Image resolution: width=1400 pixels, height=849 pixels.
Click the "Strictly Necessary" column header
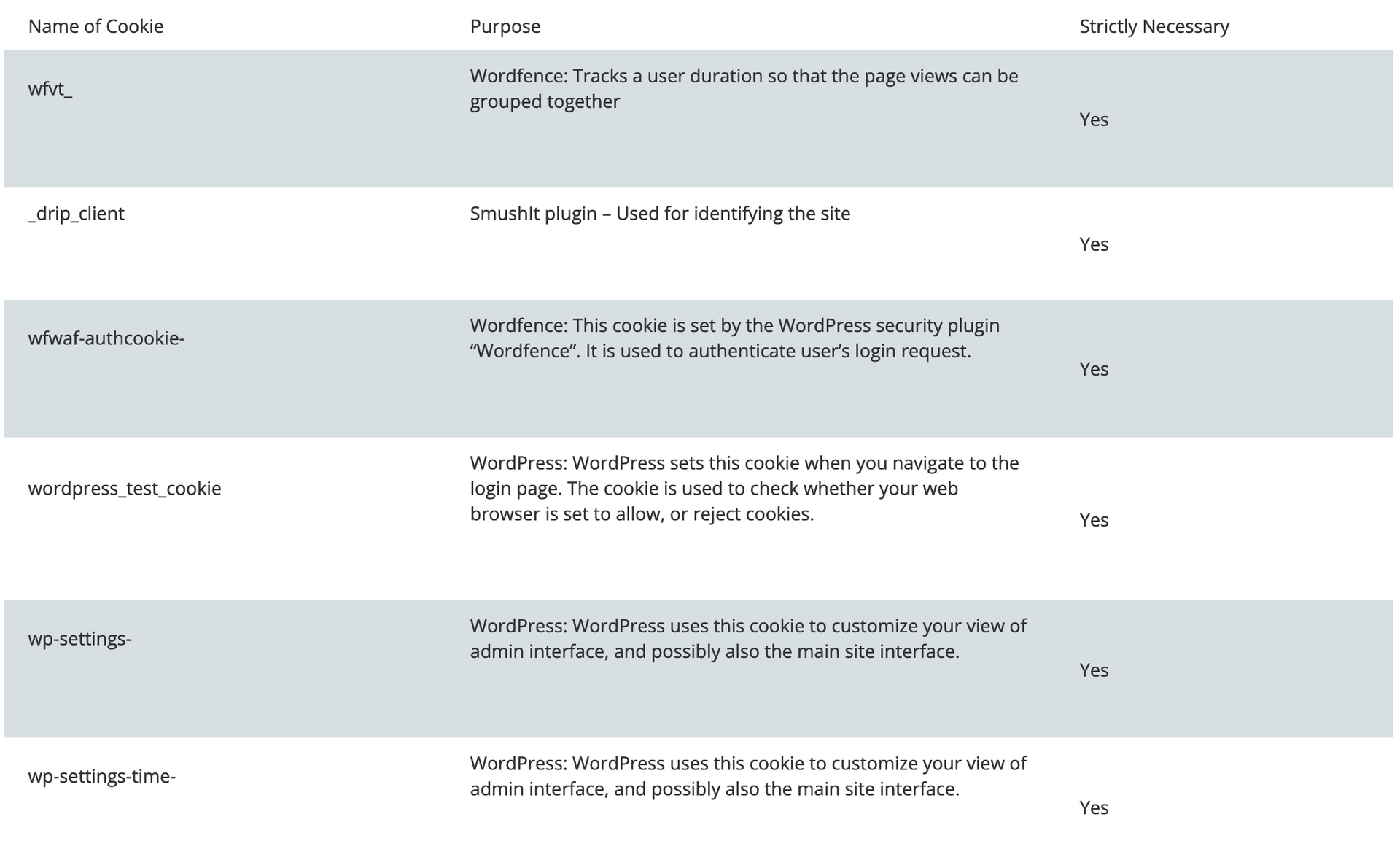click(1154, 26)
